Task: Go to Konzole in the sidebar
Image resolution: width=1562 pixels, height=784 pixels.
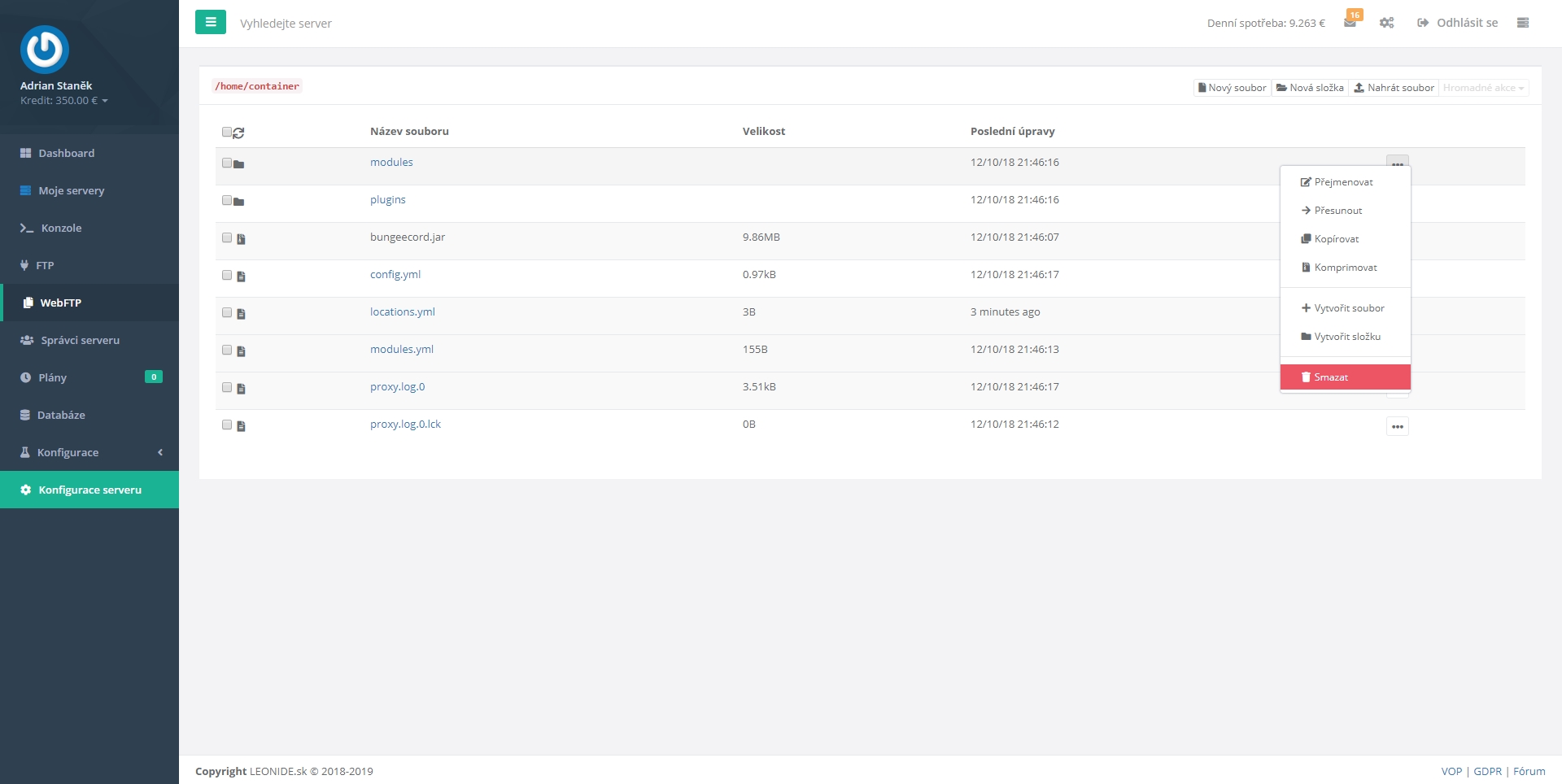Action: (x=61, y=229)
